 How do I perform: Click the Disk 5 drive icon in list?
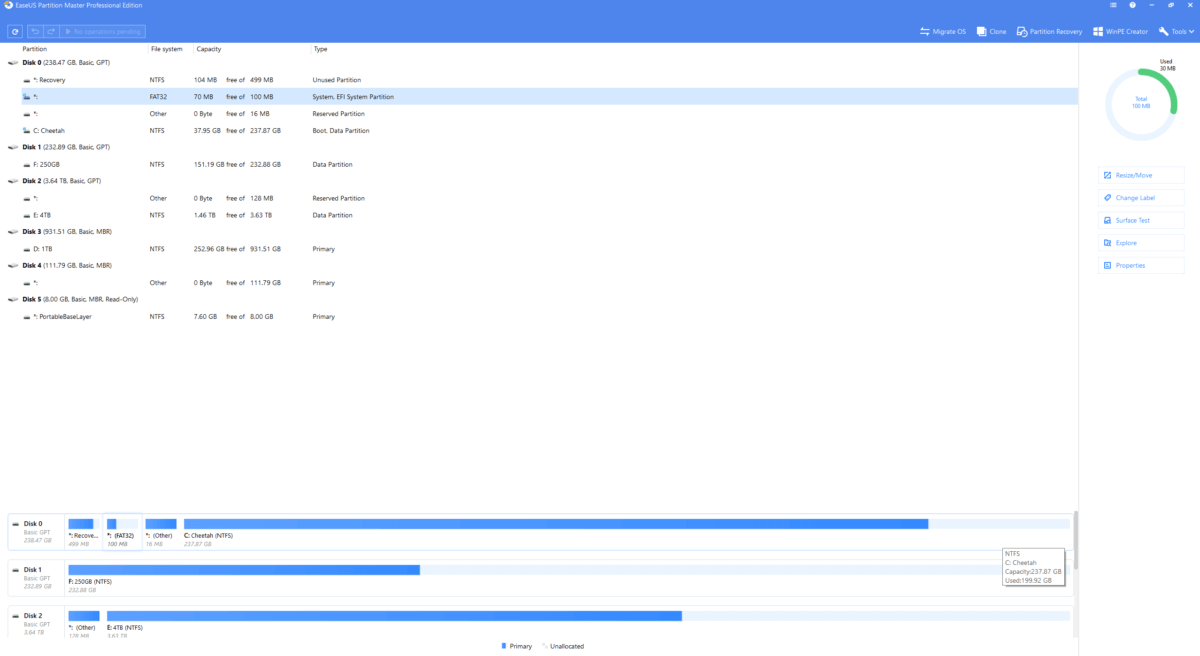(x=13, y=299)
